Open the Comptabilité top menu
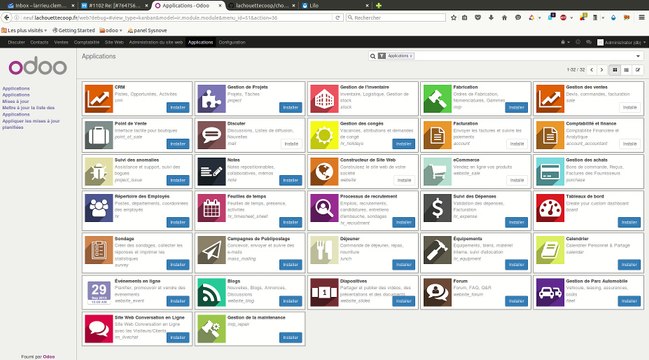The image size is (649, 360). click(87, 42)
